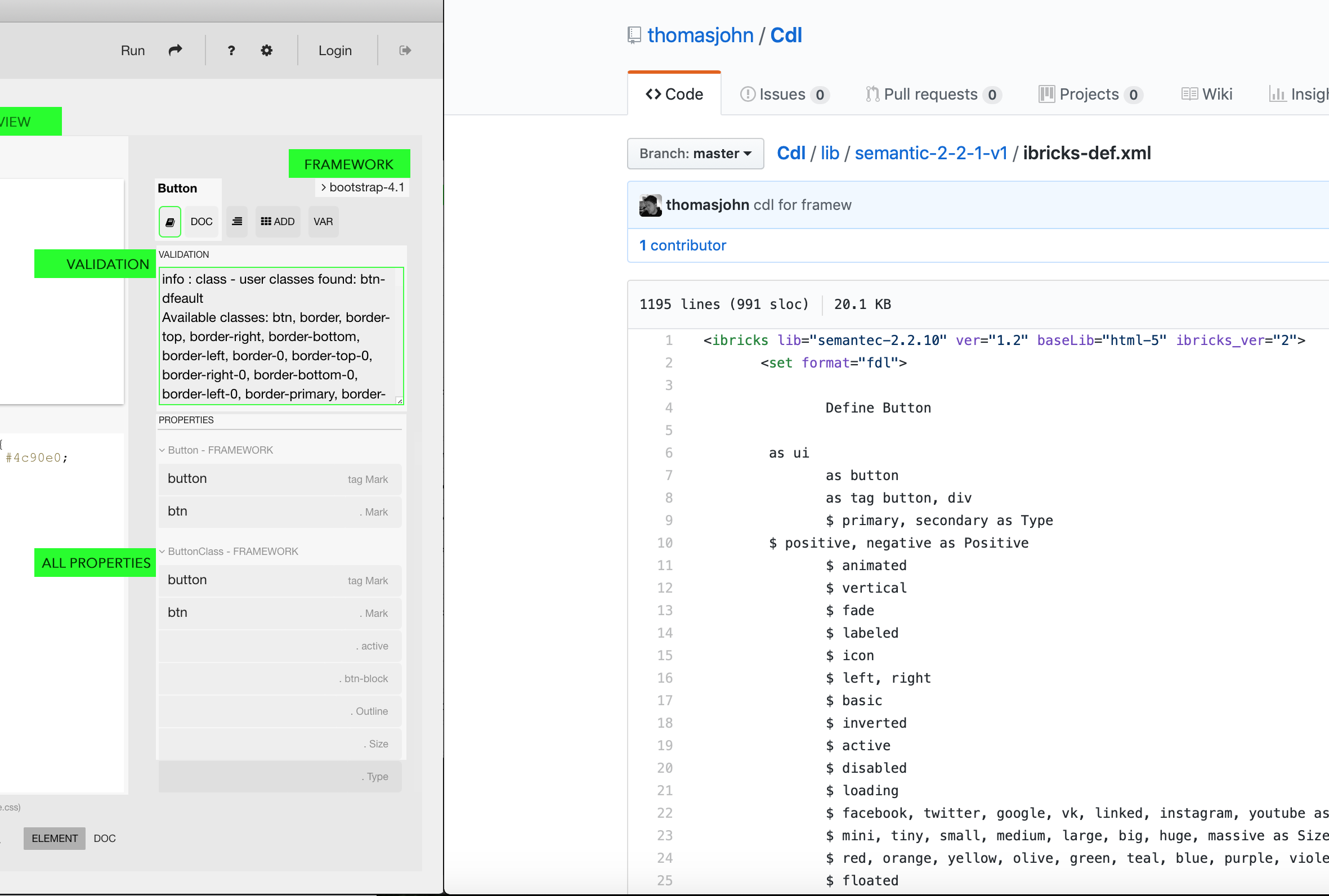This screenshot has width=1329, height=896.
Task: Select the ELEMENT tab at bottom left
Action: coord(54,838)
